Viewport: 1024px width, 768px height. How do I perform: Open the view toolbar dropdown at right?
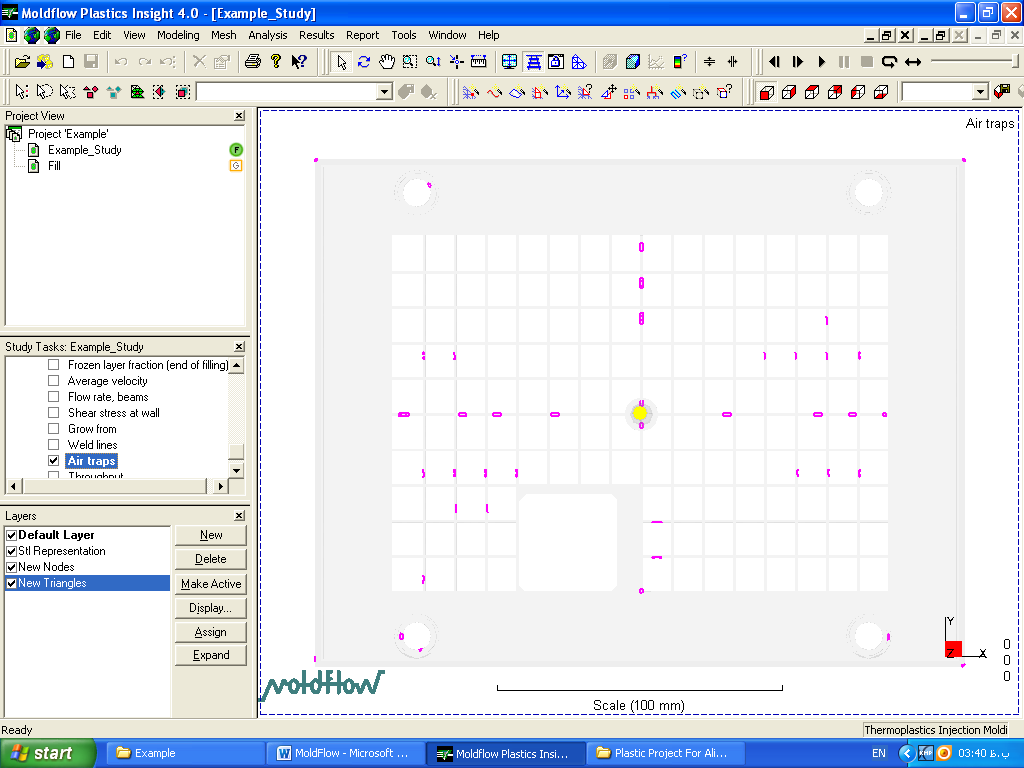(979, 92)
